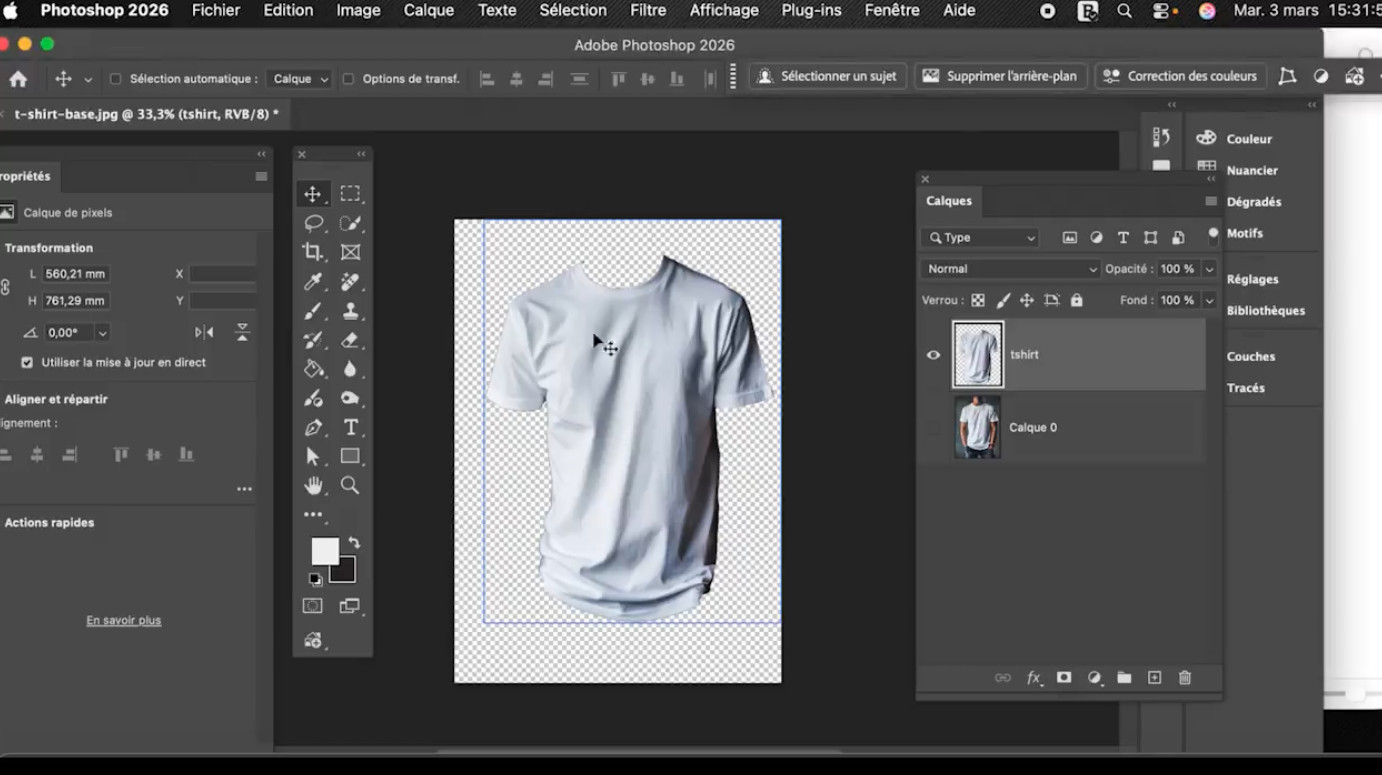1382x775 pixels.
Task: Select the Crop tool
Action: 313,252
